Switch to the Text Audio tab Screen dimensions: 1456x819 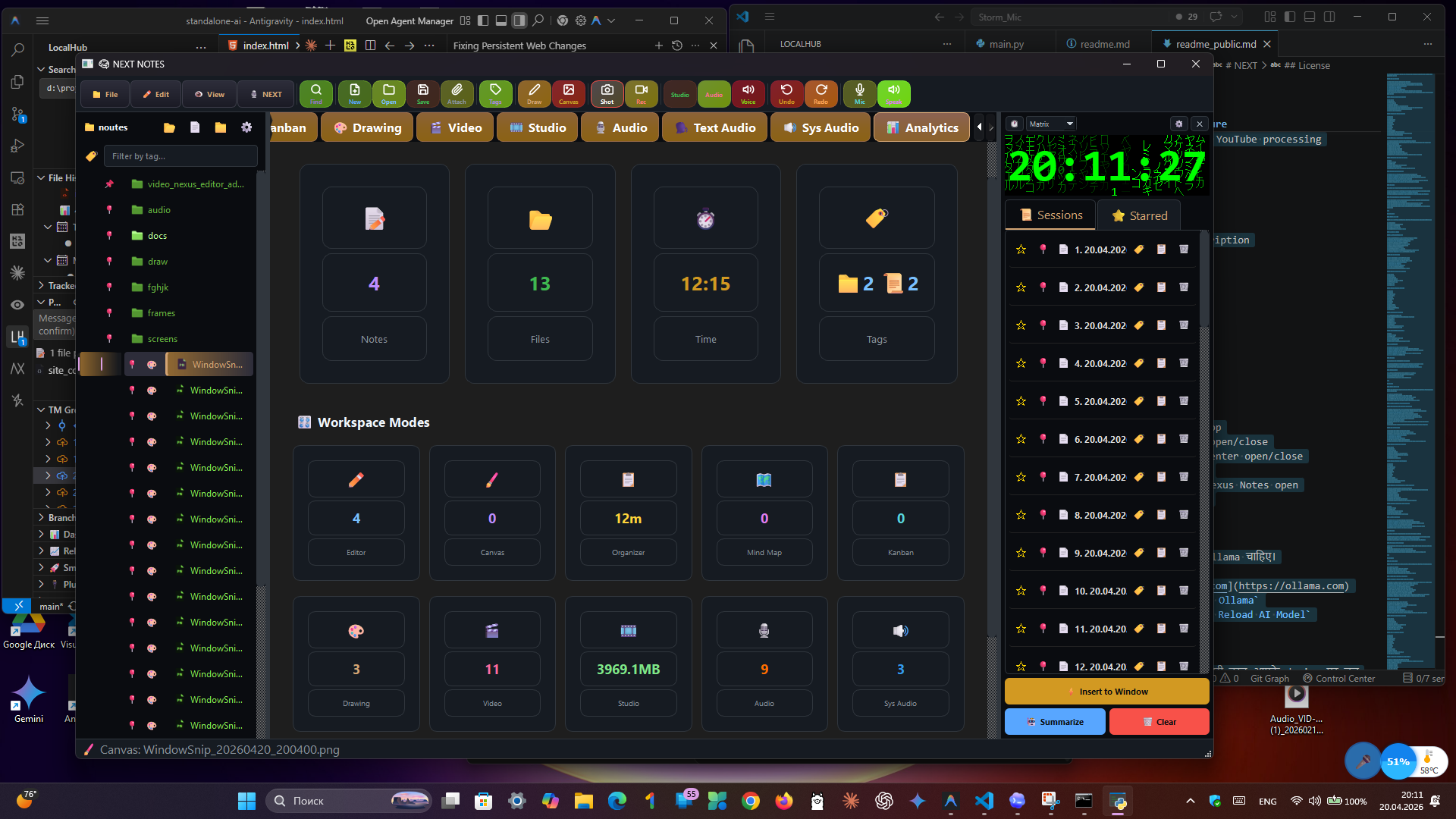714,127
